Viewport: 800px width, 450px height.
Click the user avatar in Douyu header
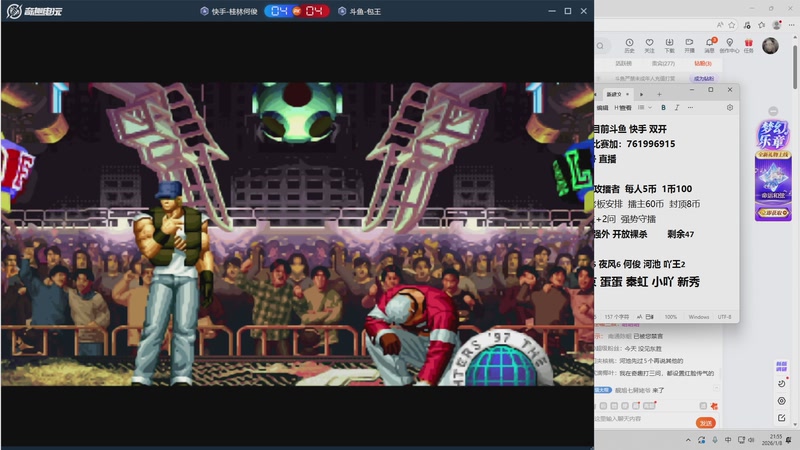click(x=770, y=45)
